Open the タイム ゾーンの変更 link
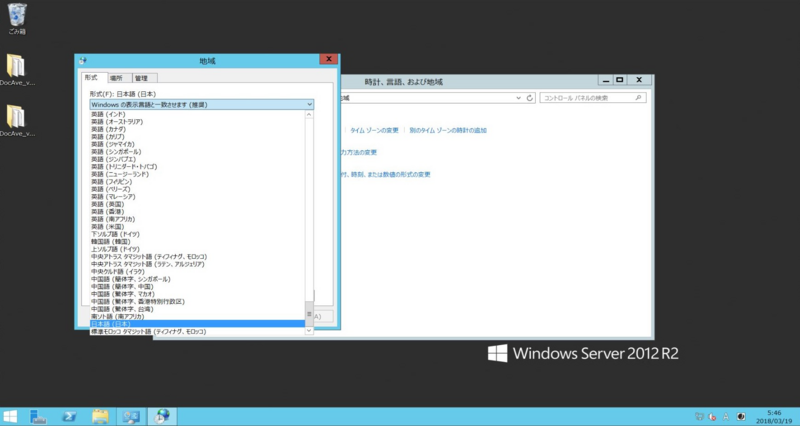The image size is (800, 426). point(374,131)
